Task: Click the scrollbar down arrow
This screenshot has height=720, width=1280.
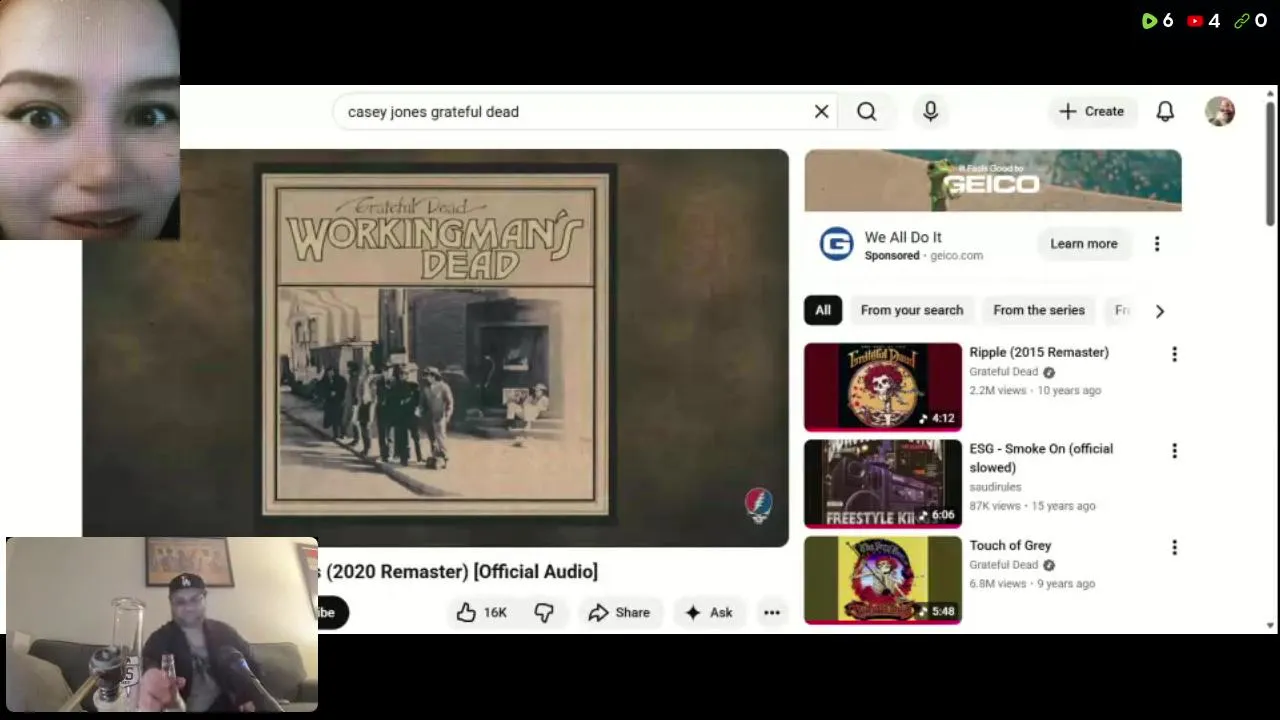Action: click(x=1271, y=626)
